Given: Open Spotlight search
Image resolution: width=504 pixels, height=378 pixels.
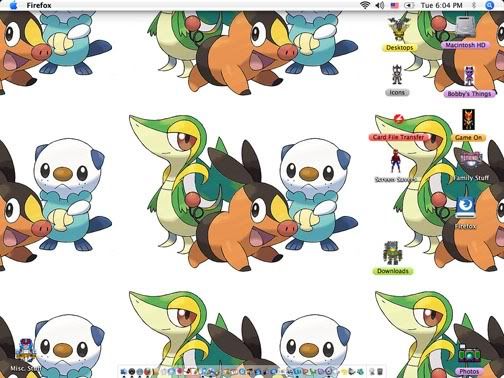Looking at the screenshot, I should [x=489, y=5].
